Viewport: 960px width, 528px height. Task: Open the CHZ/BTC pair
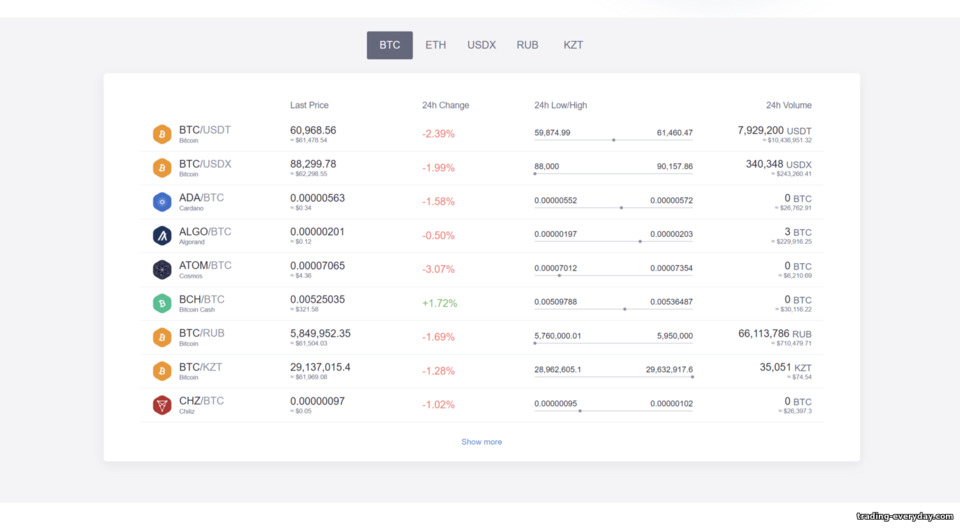tap(201, 401)
